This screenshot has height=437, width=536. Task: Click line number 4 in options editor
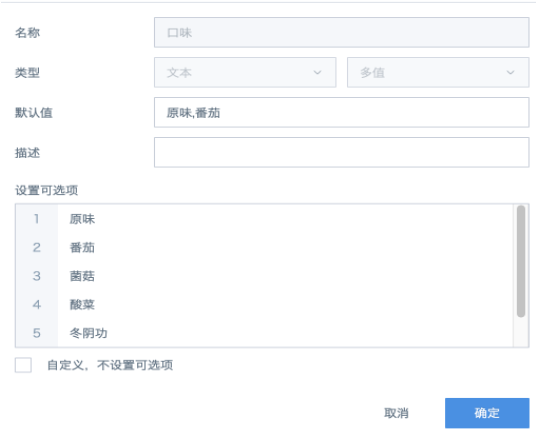[x=37, y=305]
